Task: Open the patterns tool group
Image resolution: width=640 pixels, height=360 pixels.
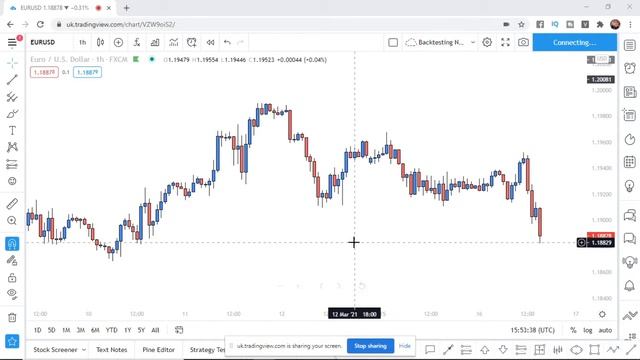Action: (x=12, y=147)
